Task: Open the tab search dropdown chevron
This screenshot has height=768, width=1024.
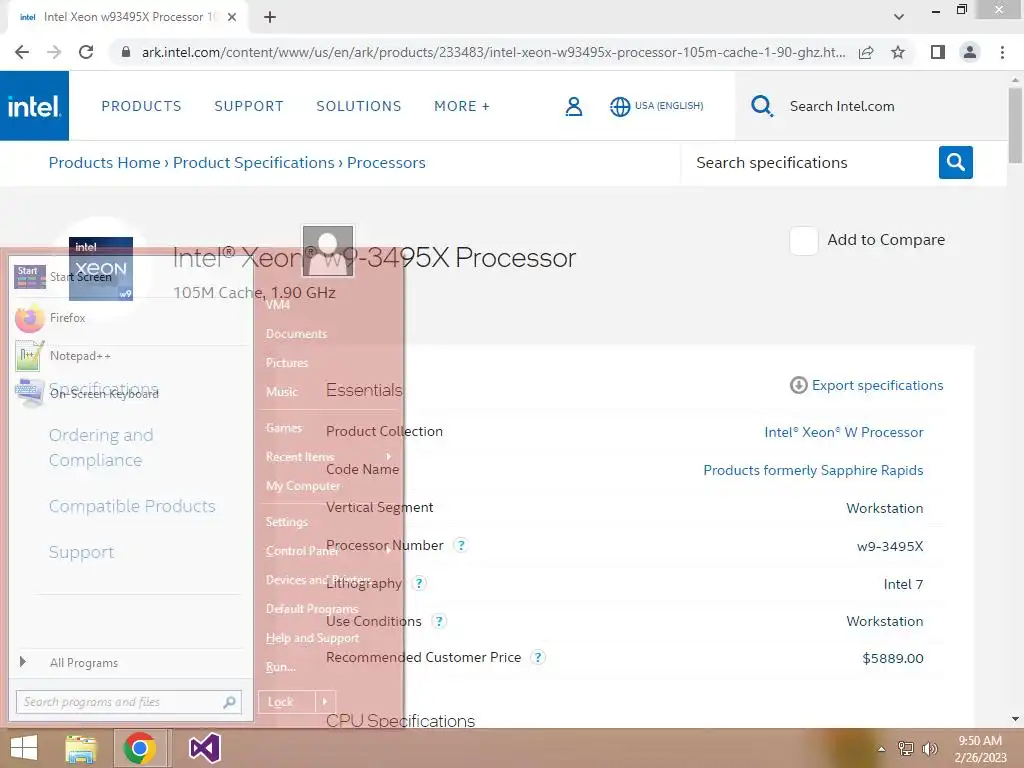Action: click(899, 17)
